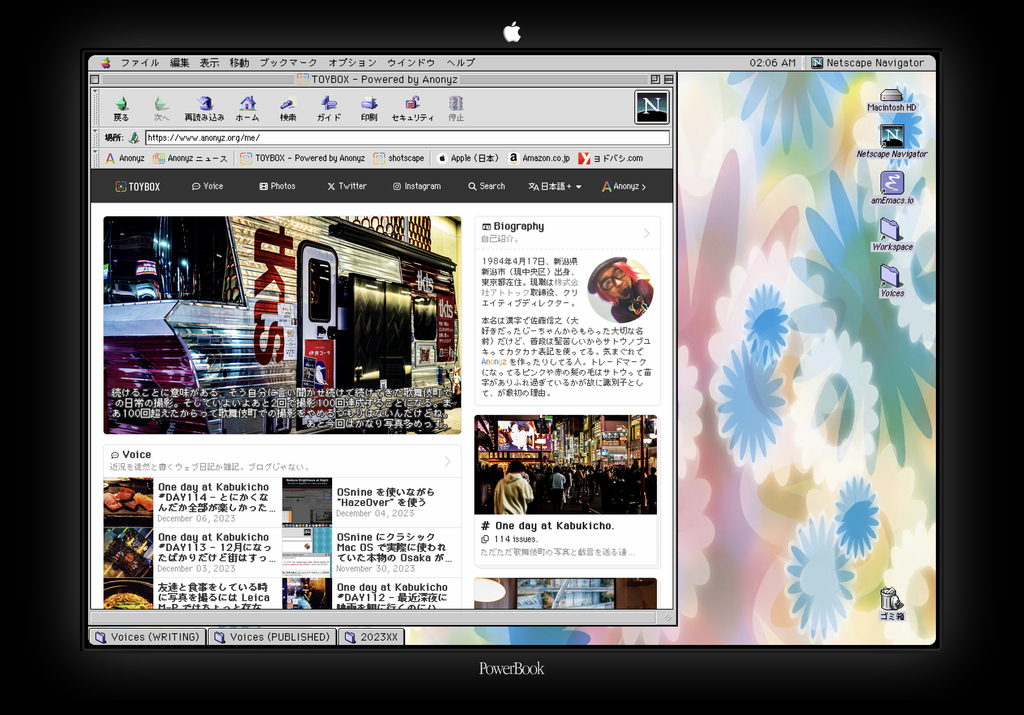
Task: Click the URL location field
Action: (x=406, y=138)
